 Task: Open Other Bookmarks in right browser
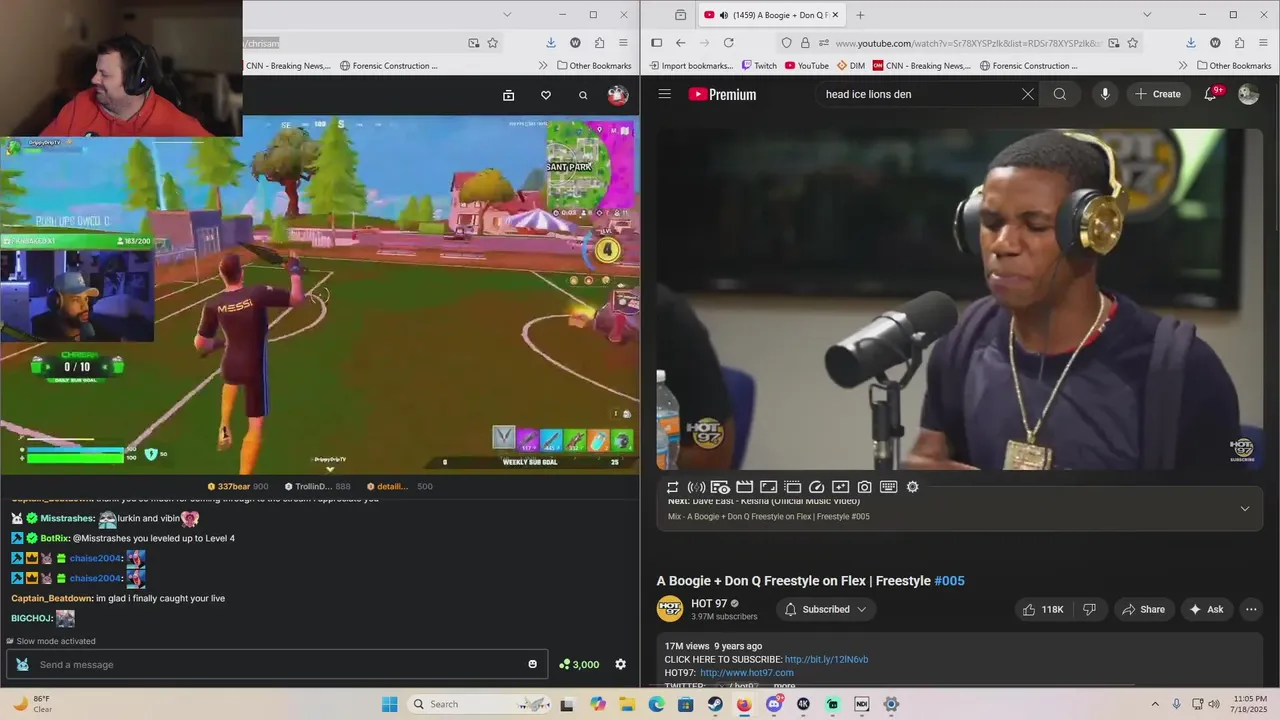(x=1233, y=66)
